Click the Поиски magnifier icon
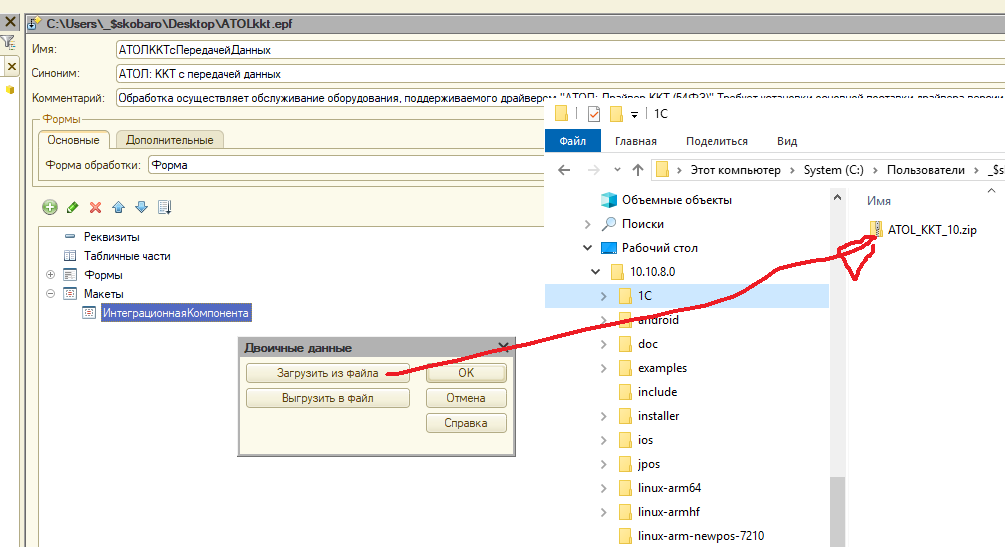This screenshot has width=1005, height=547. tap(608, 224)
